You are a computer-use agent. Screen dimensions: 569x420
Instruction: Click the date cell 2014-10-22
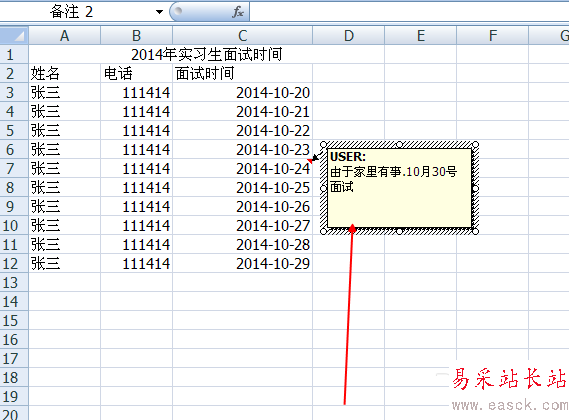(x=242, y=130)
